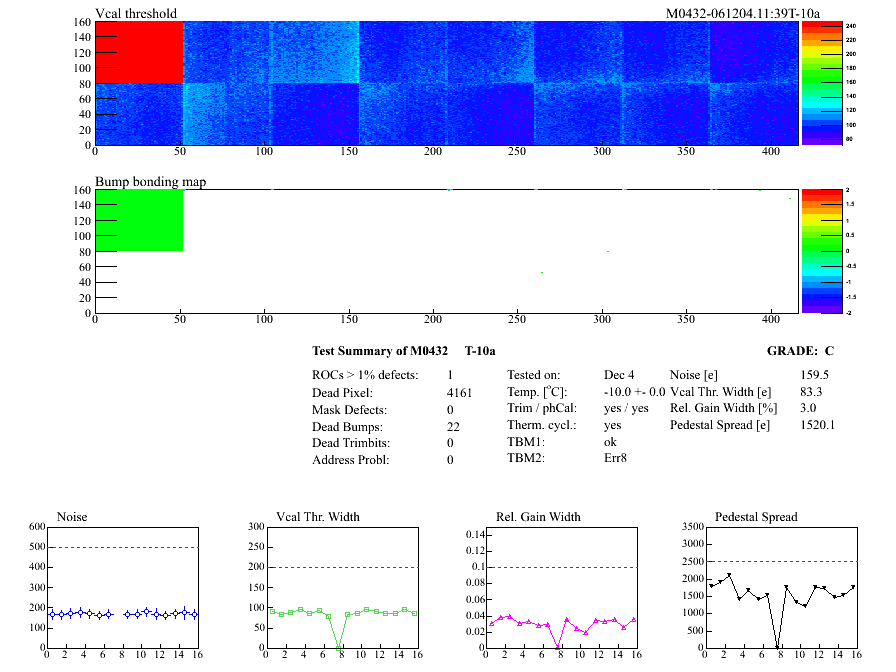896x672 pixels.
Task: Select the TBM1 status "ok"
Action: [610, 442]
